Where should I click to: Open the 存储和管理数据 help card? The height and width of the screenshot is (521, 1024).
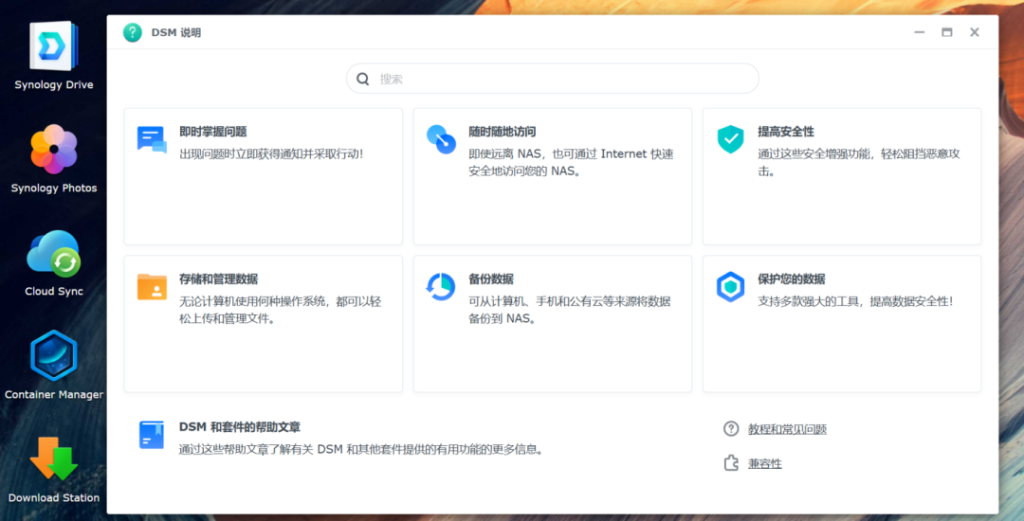(x=263, y=324)
